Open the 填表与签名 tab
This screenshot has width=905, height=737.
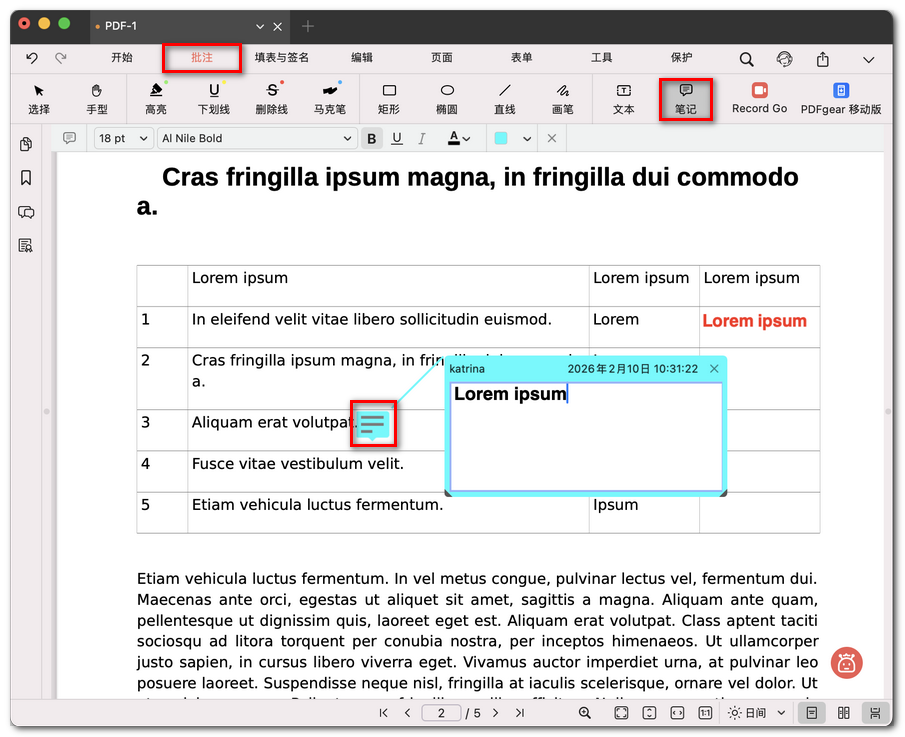click(x=281, y=58)
